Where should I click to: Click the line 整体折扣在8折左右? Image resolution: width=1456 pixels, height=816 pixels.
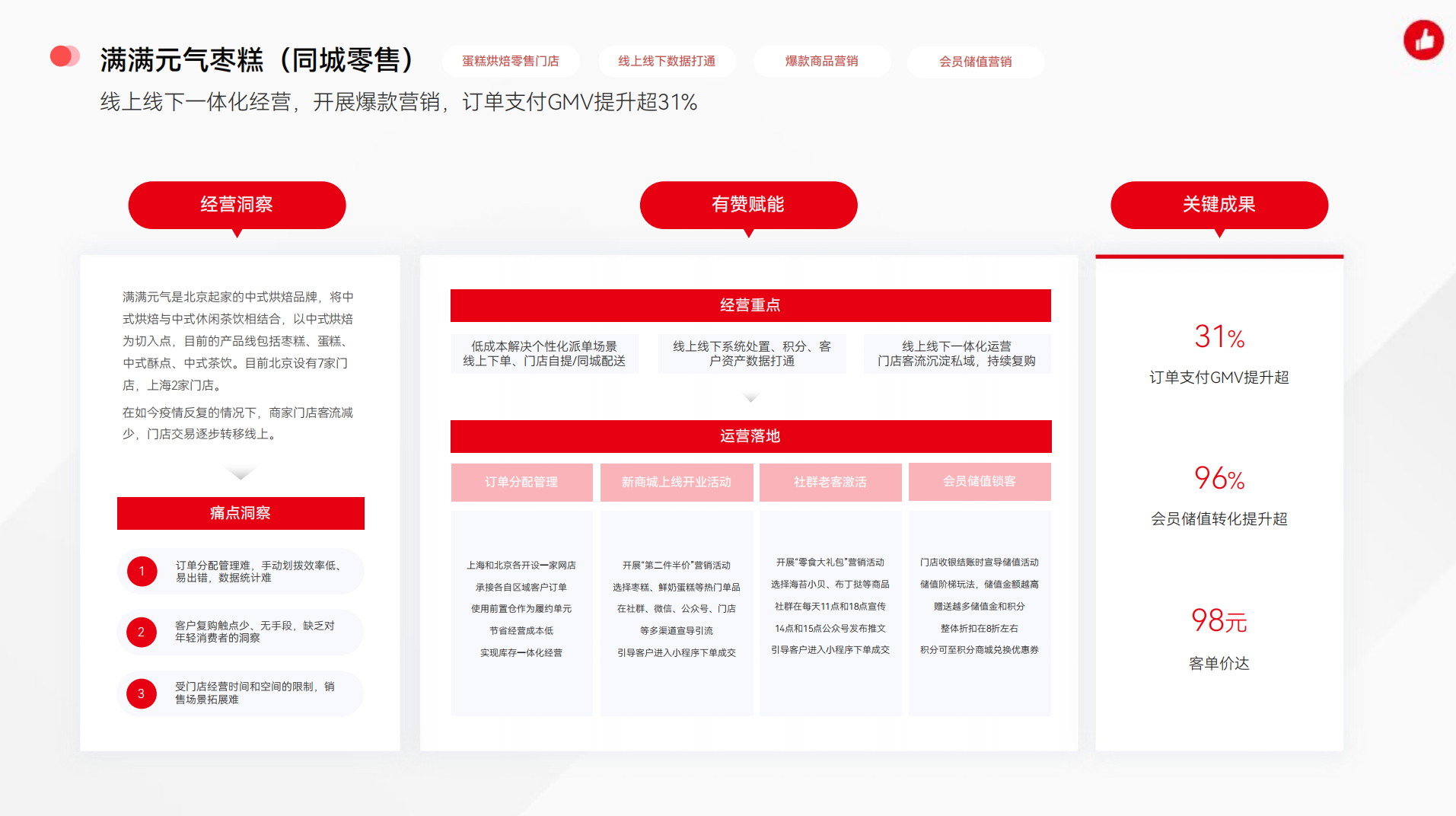coord(980,629)
